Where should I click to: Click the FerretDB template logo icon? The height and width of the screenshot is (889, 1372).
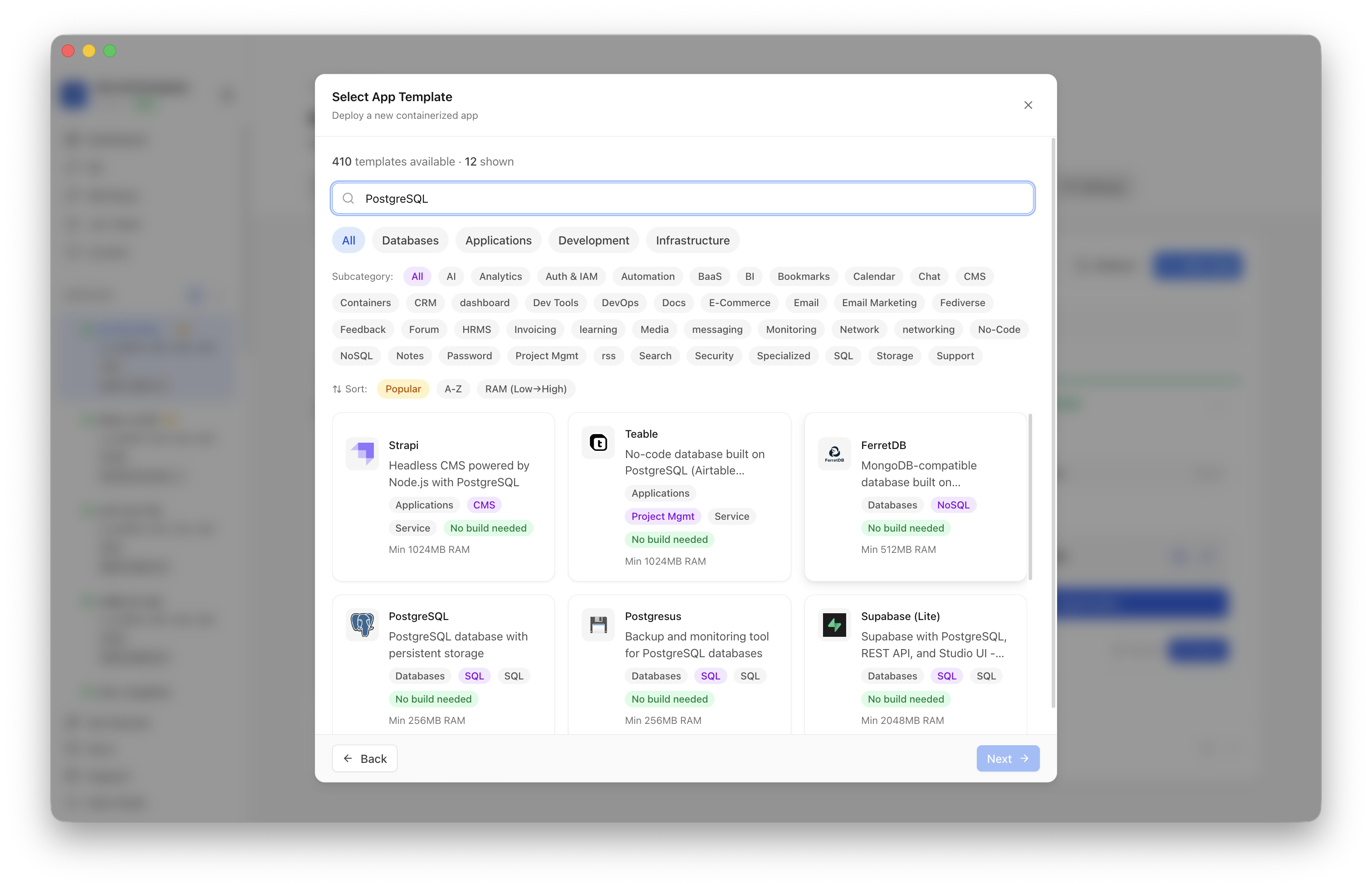pos(834,454)
